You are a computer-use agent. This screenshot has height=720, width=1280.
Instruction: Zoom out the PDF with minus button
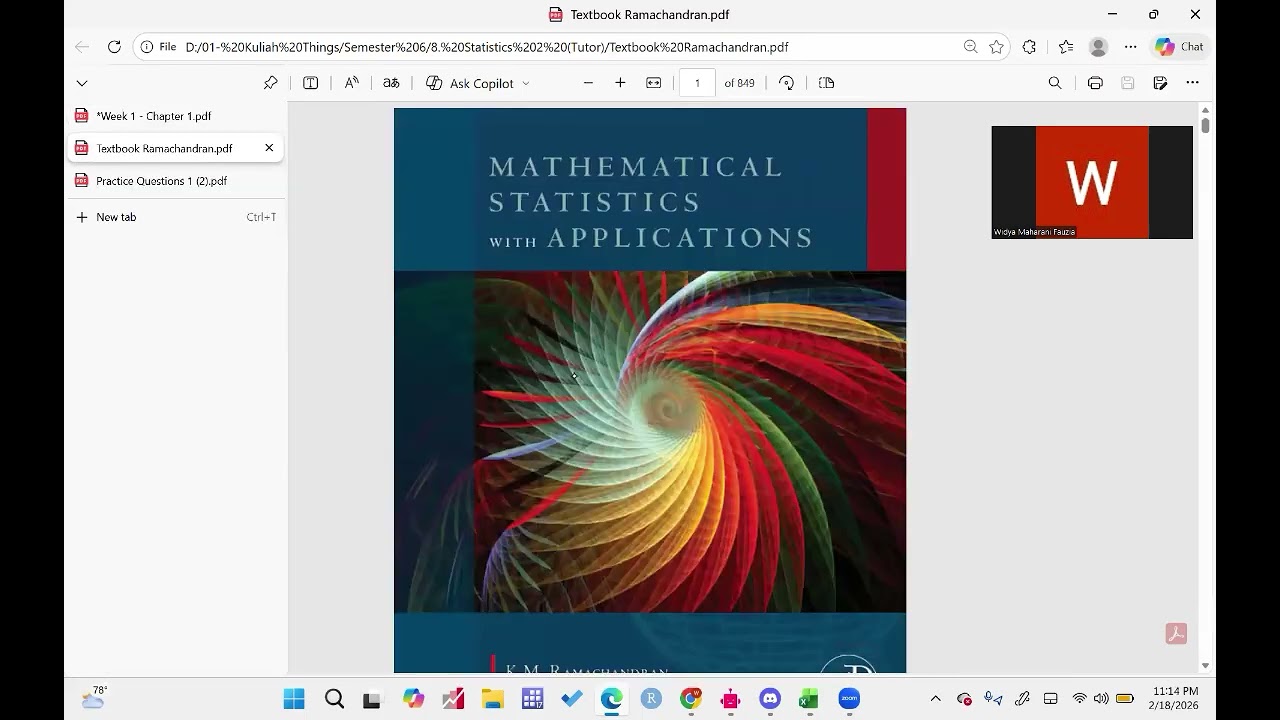pyautogui.click(x=588, y=83)
